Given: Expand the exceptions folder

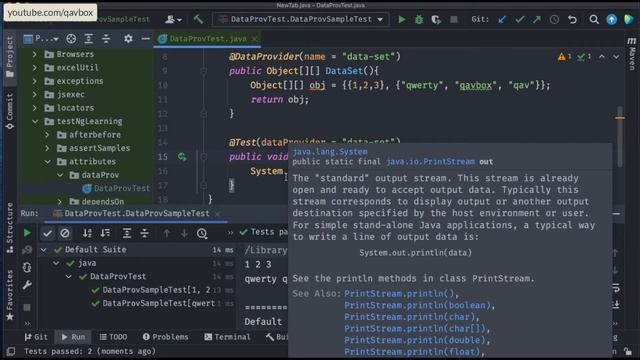Looking at the screenshot, I should pos(35,81).
